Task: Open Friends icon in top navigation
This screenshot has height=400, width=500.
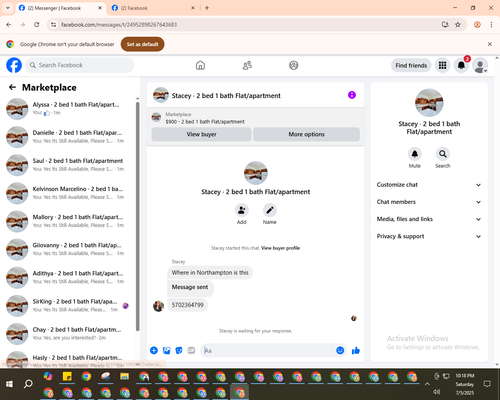Action: click(x=247, y=65)
